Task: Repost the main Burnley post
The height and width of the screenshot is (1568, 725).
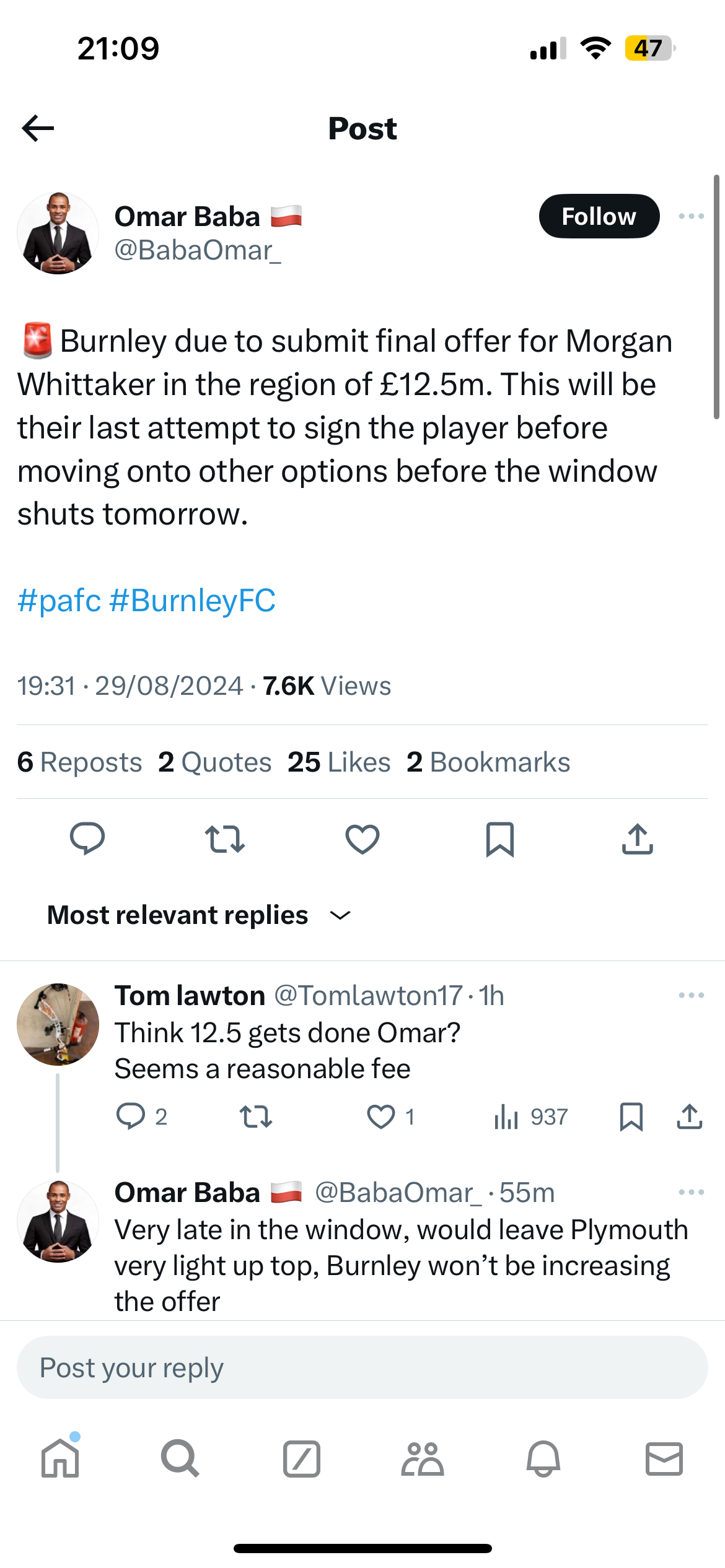Action: click(x=224, y=839)
